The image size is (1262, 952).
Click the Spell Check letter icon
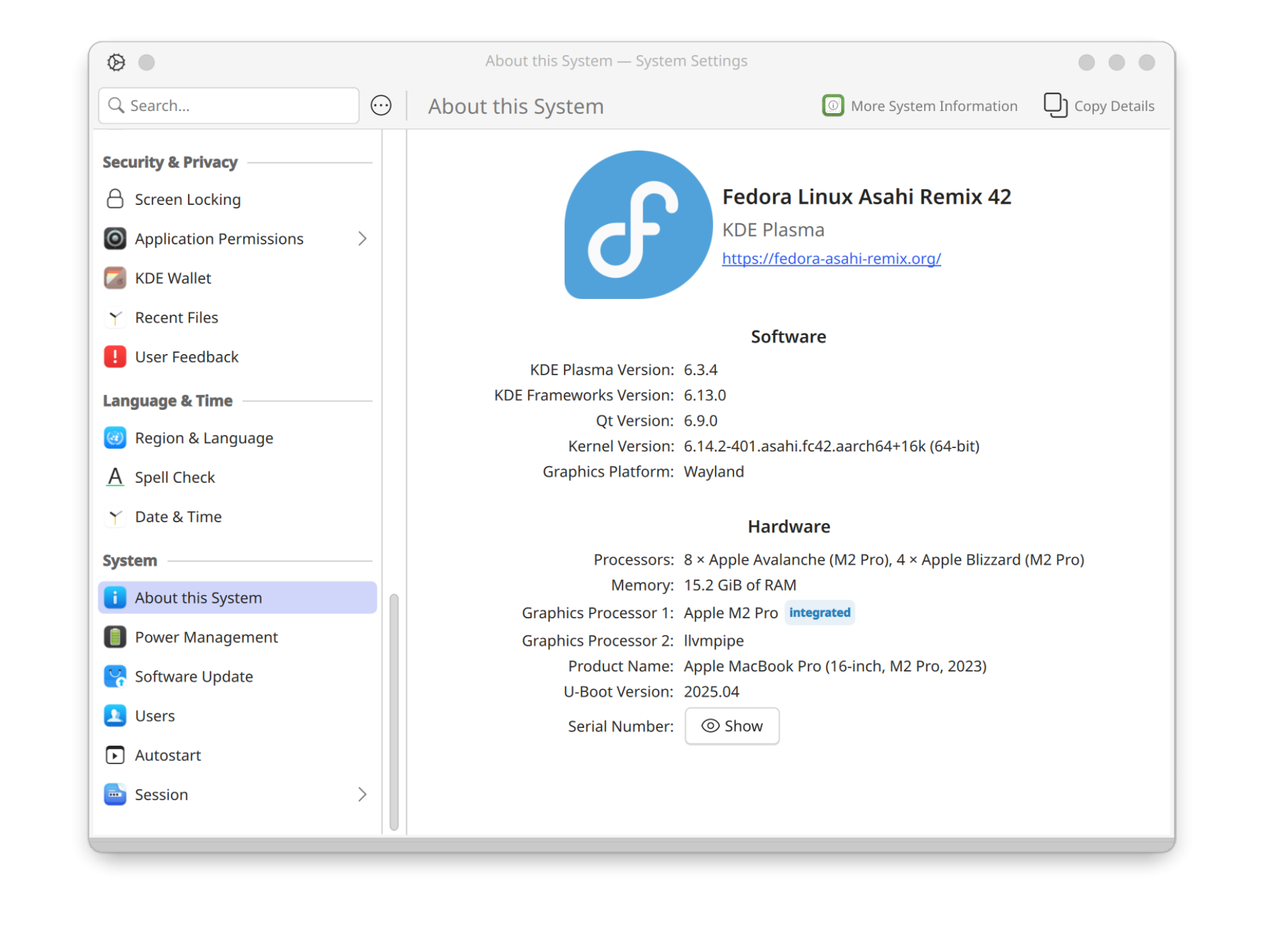click(x=115, y=478)
